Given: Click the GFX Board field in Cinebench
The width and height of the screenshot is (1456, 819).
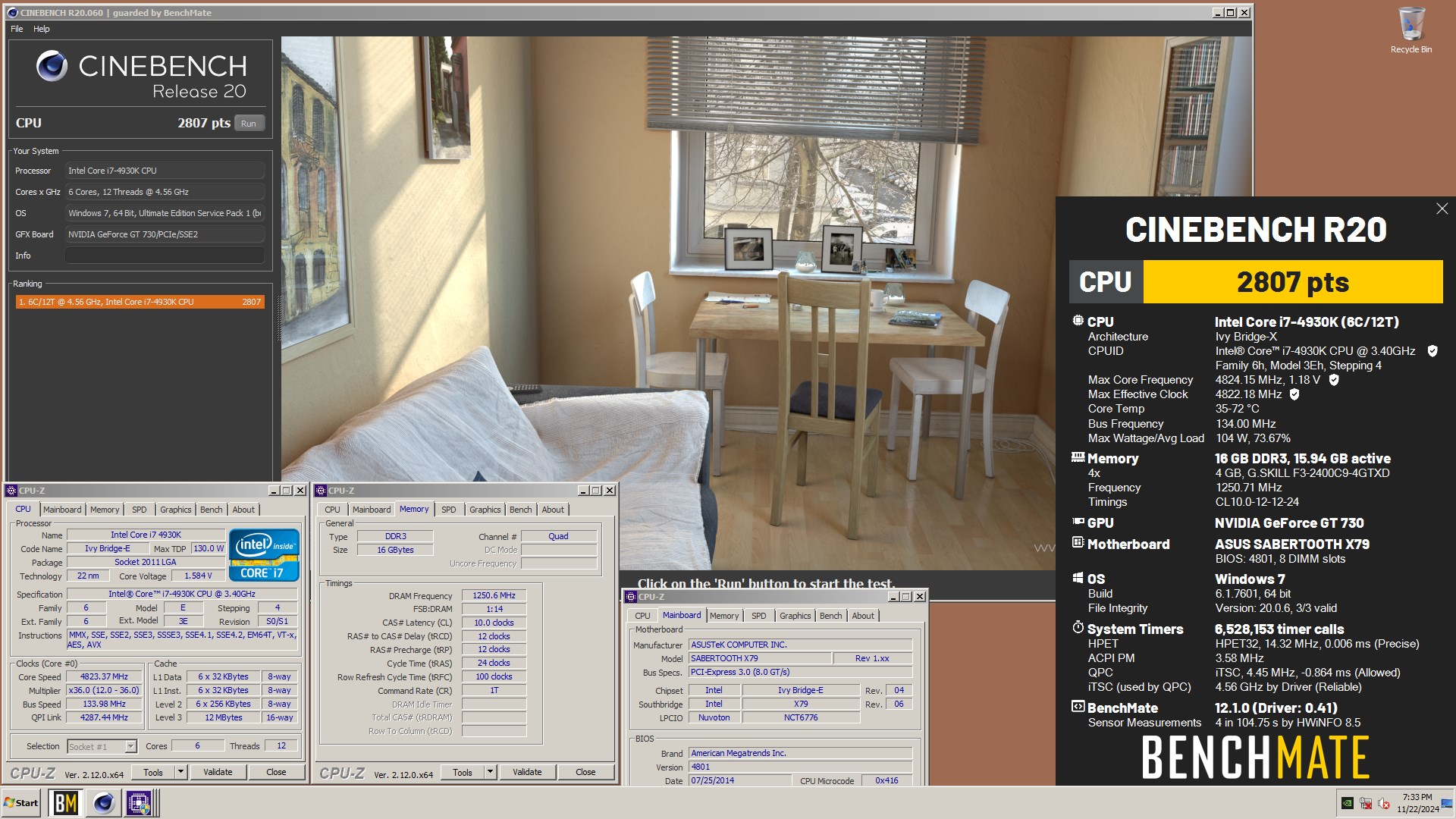Looking at the screenshot, I should point(165,234).
